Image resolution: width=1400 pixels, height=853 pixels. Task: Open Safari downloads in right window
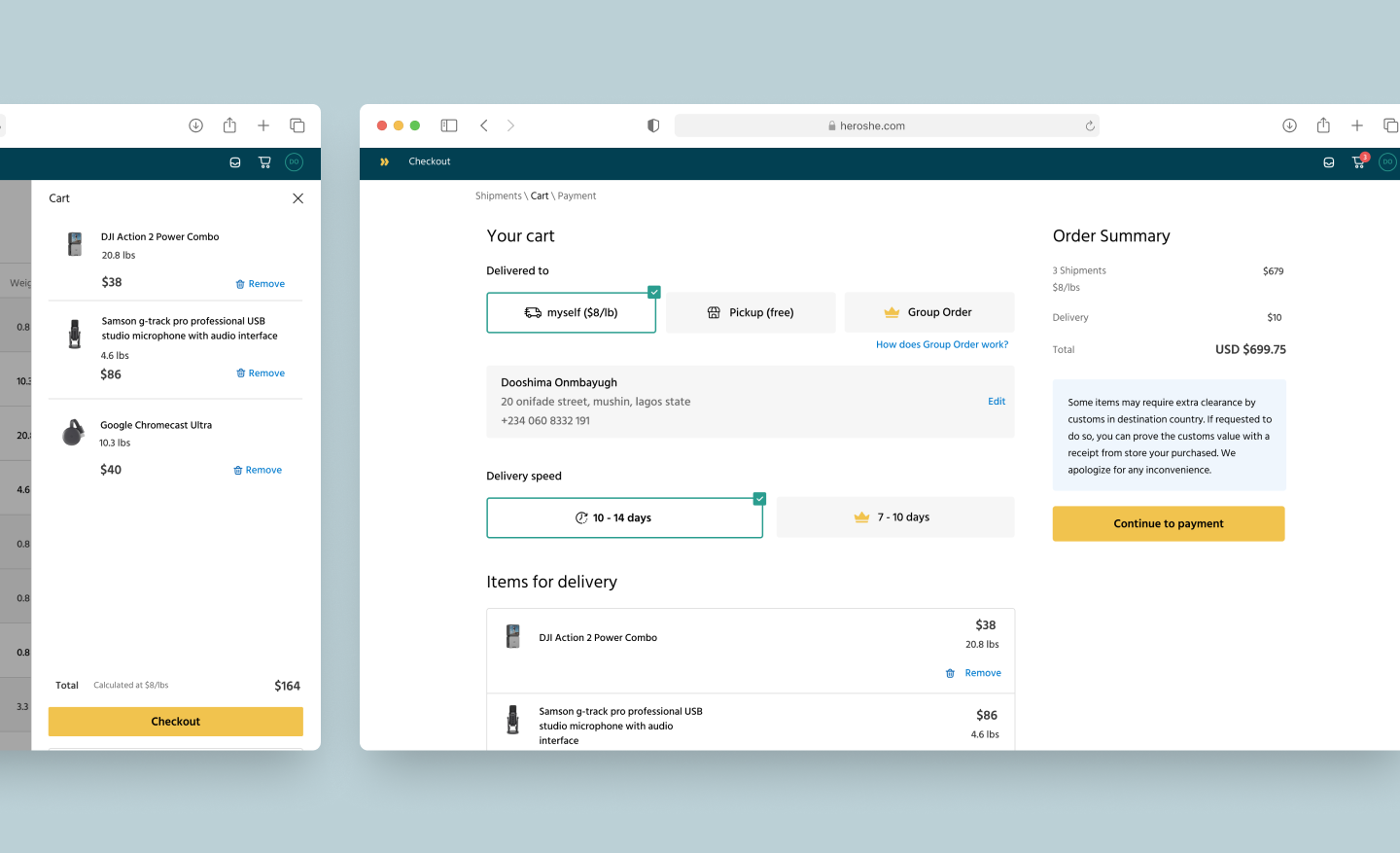coord(1289,125)
